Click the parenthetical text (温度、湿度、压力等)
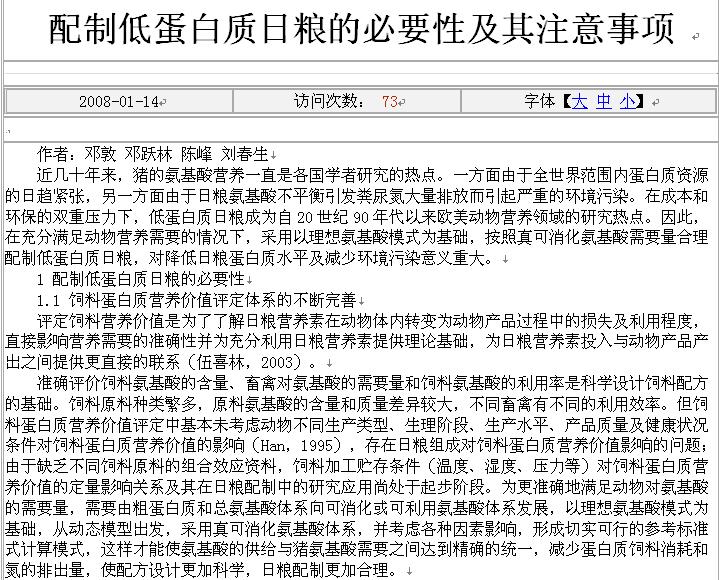Screen dimensions: 719x580 pyautogui.click(x=480, y=466)
